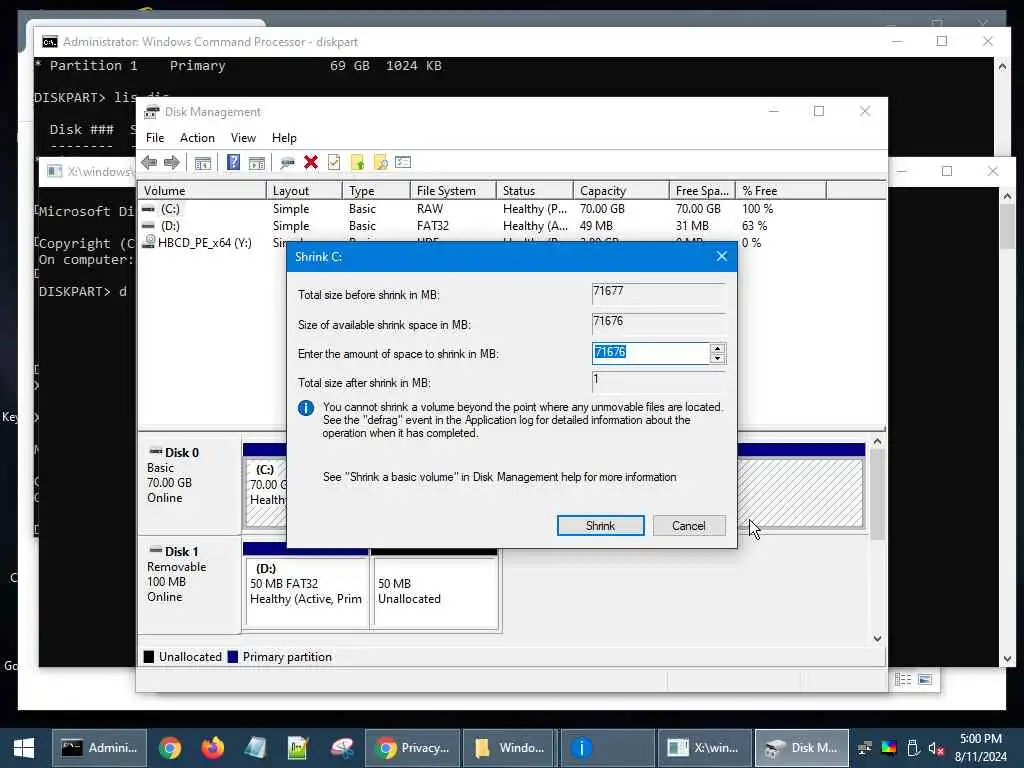Viewport: 1024px width, 768px height.
Task: Select the Disk 1 label panel
Action: [x=189, y=584]
